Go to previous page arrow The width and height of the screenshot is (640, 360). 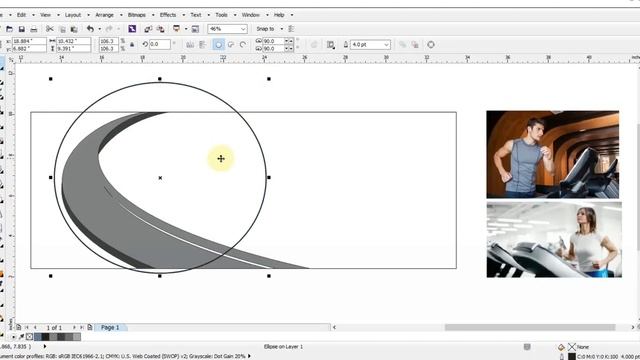click(x=35, y=327)
